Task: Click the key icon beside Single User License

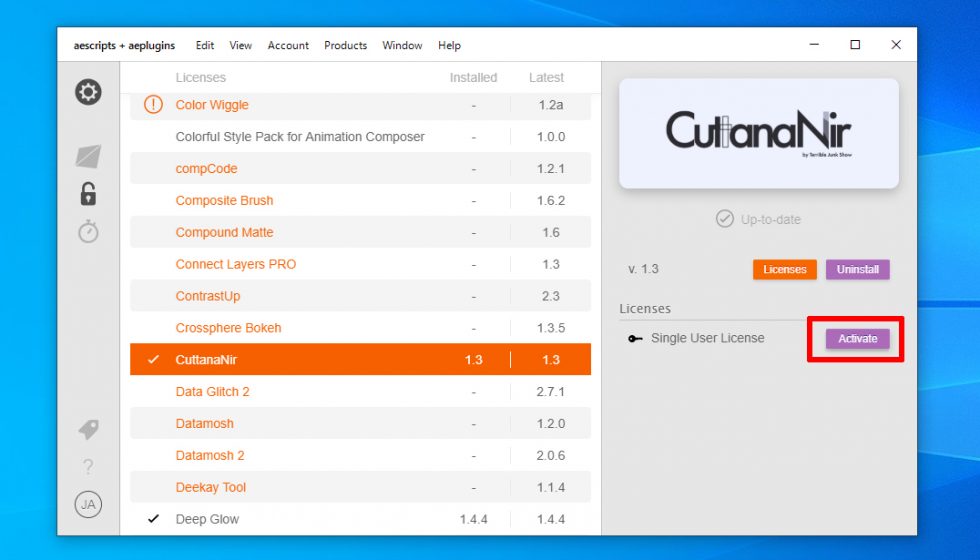Action: [635, 339]
